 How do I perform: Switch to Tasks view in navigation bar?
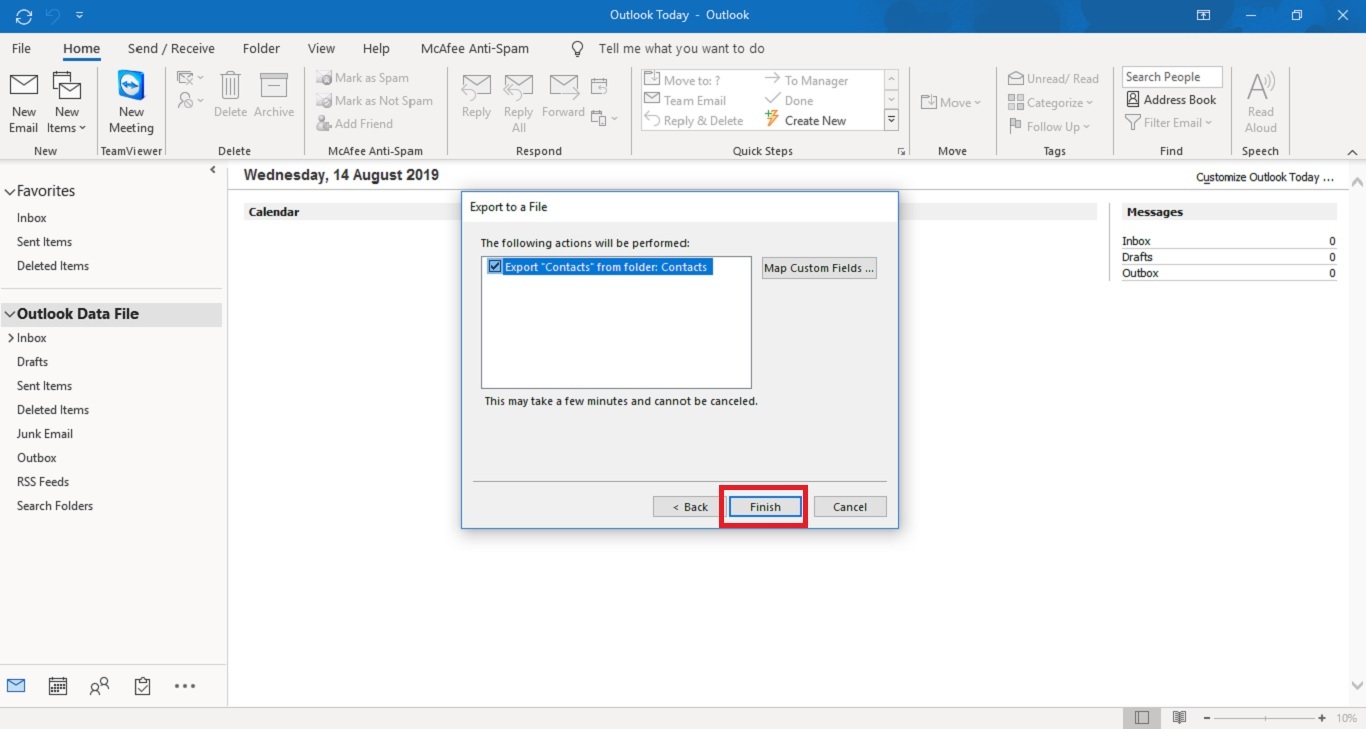coord(142,686)
